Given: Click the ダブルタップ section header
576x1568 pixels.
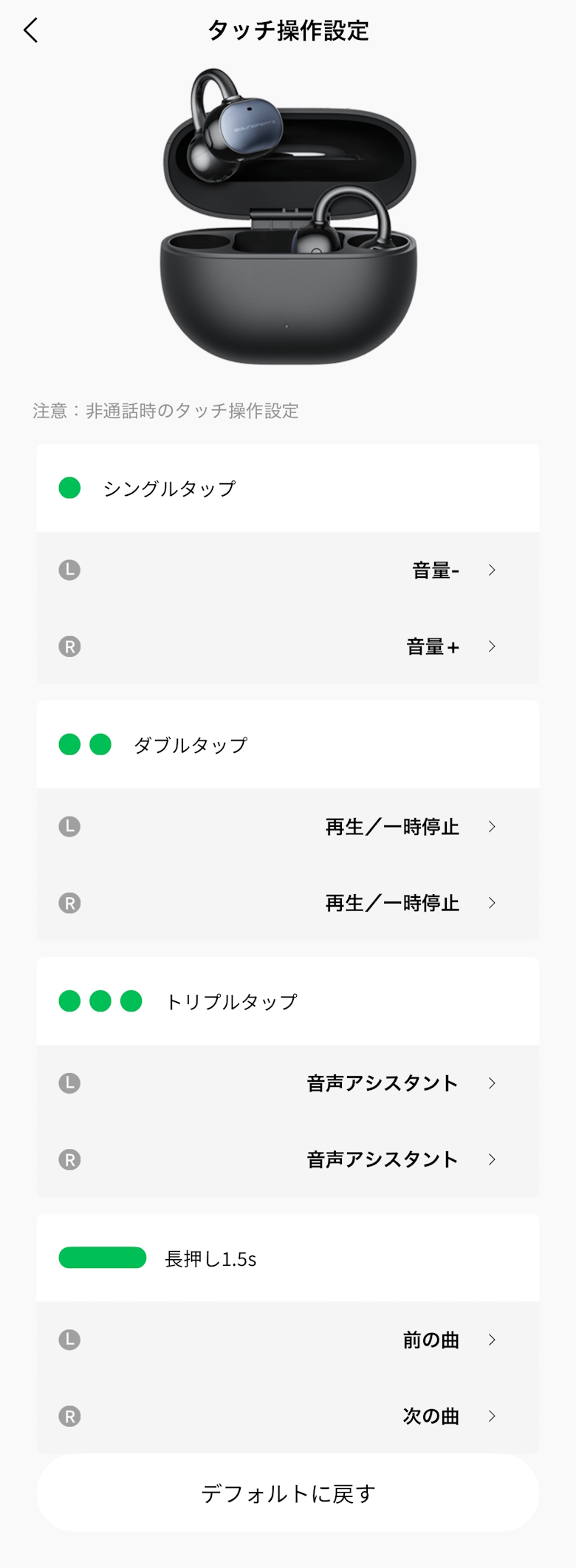Looking at the screenshot, I should 191,745.
